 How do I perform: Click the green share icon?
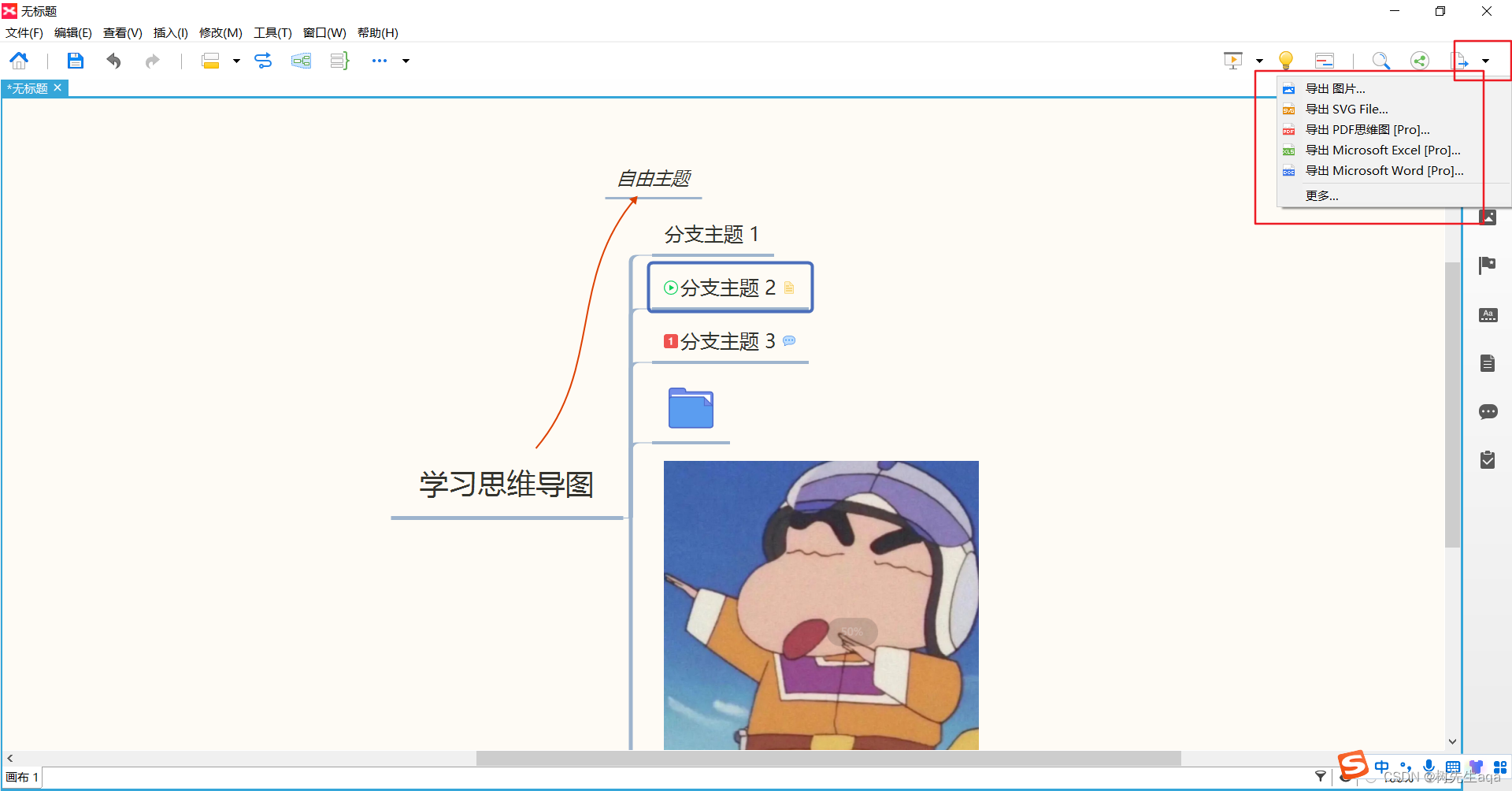(x=1420, y=61)
